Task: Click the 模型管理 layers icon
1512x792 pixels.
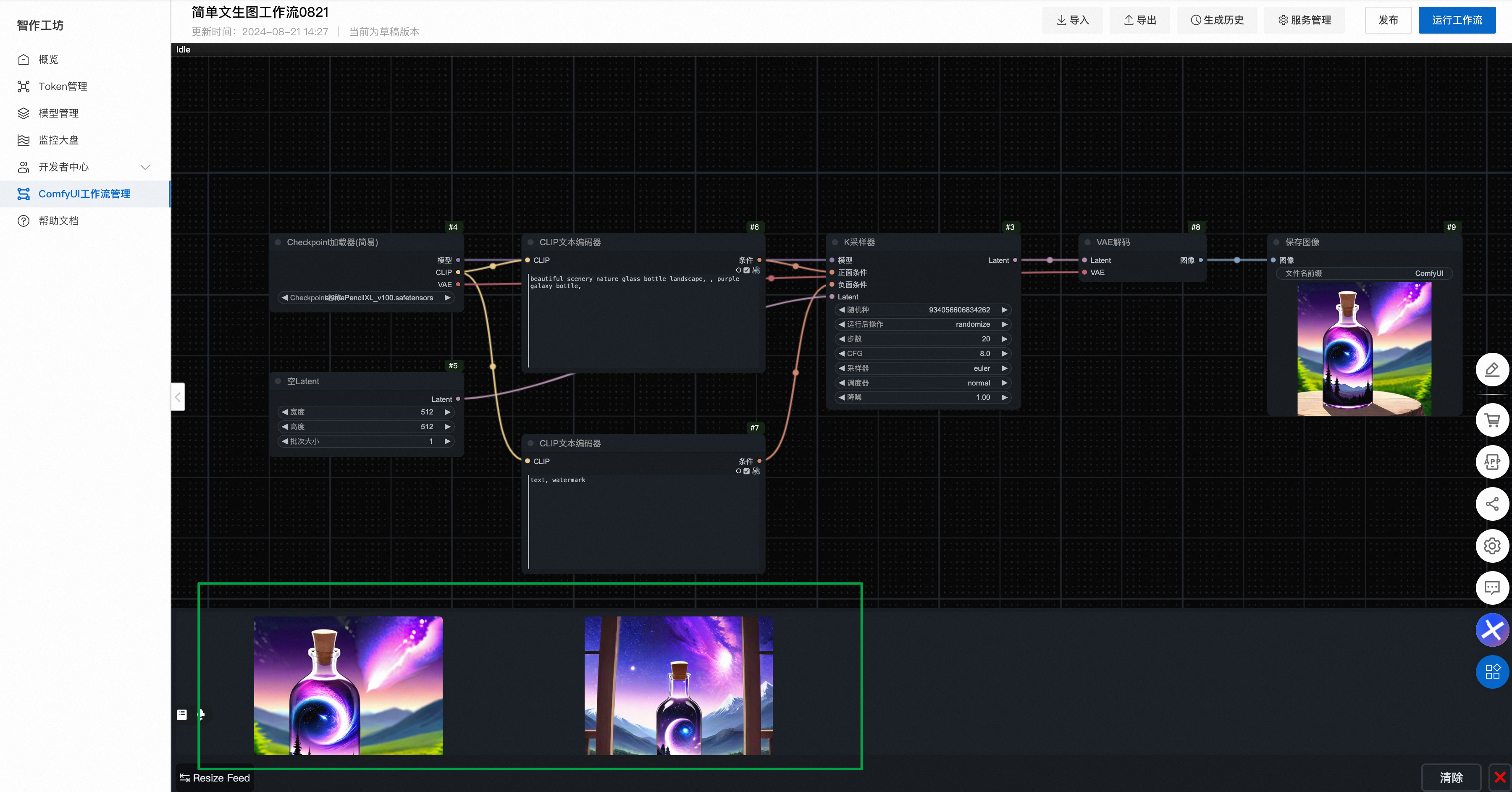Action: coord(24,113)
